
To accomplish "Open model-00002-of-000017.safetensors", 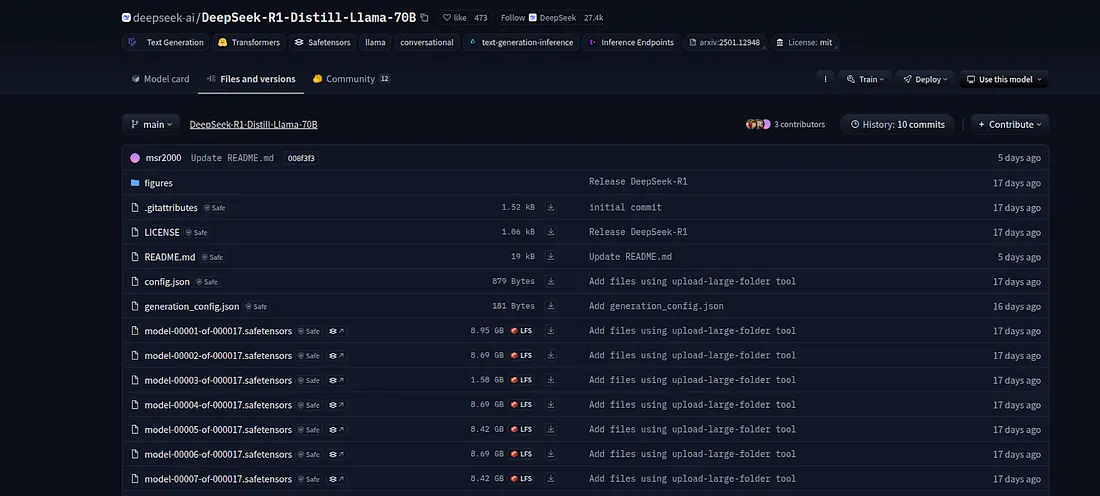I will coord(218,356).
